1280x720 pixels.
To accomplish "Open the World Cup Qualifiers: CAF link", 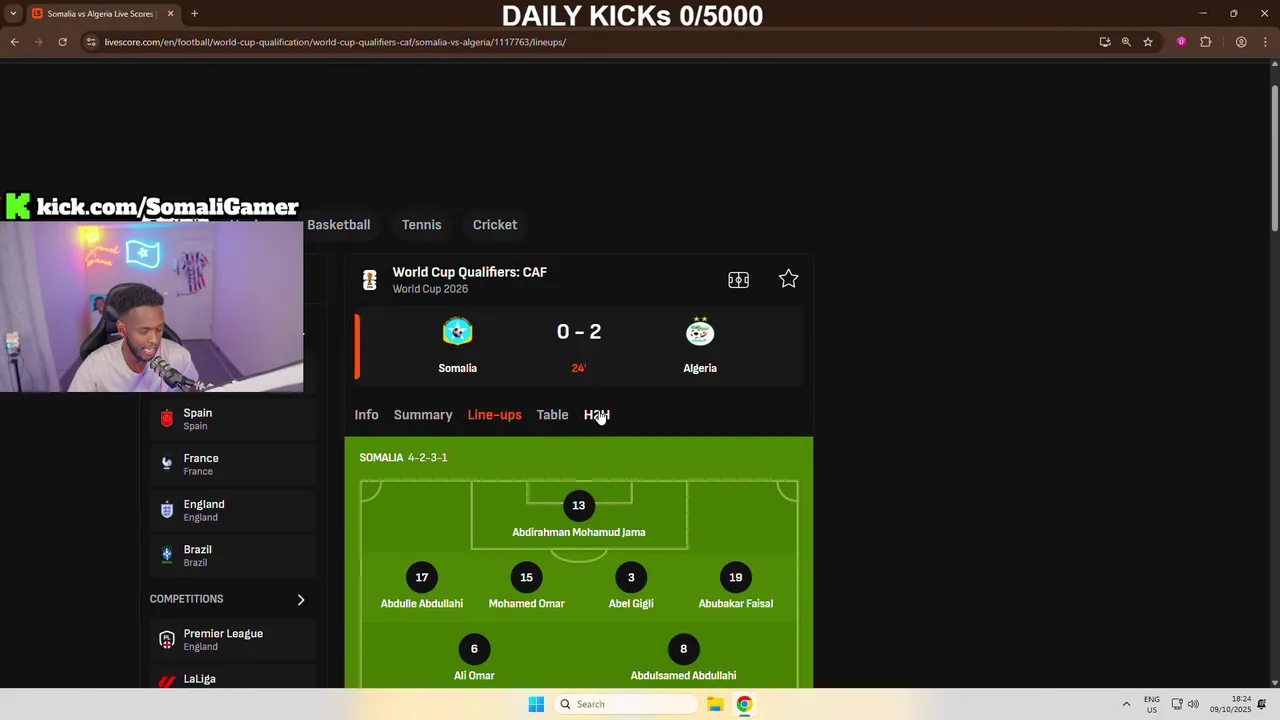I will tap(469, 272).
